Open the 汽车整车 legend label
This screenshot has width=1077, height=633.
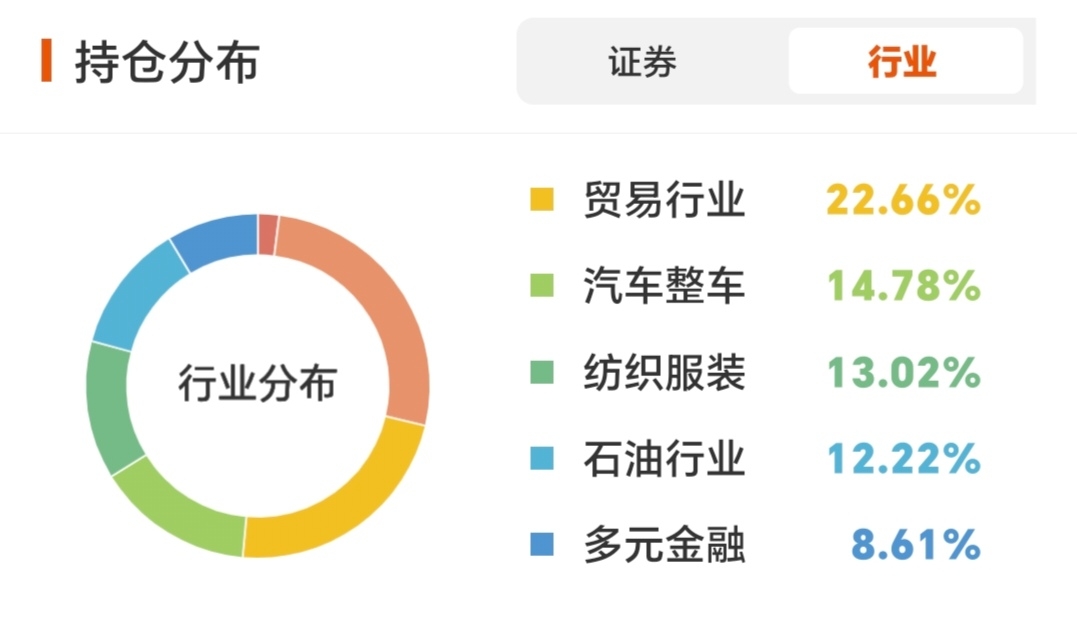(x=664, y=287)
